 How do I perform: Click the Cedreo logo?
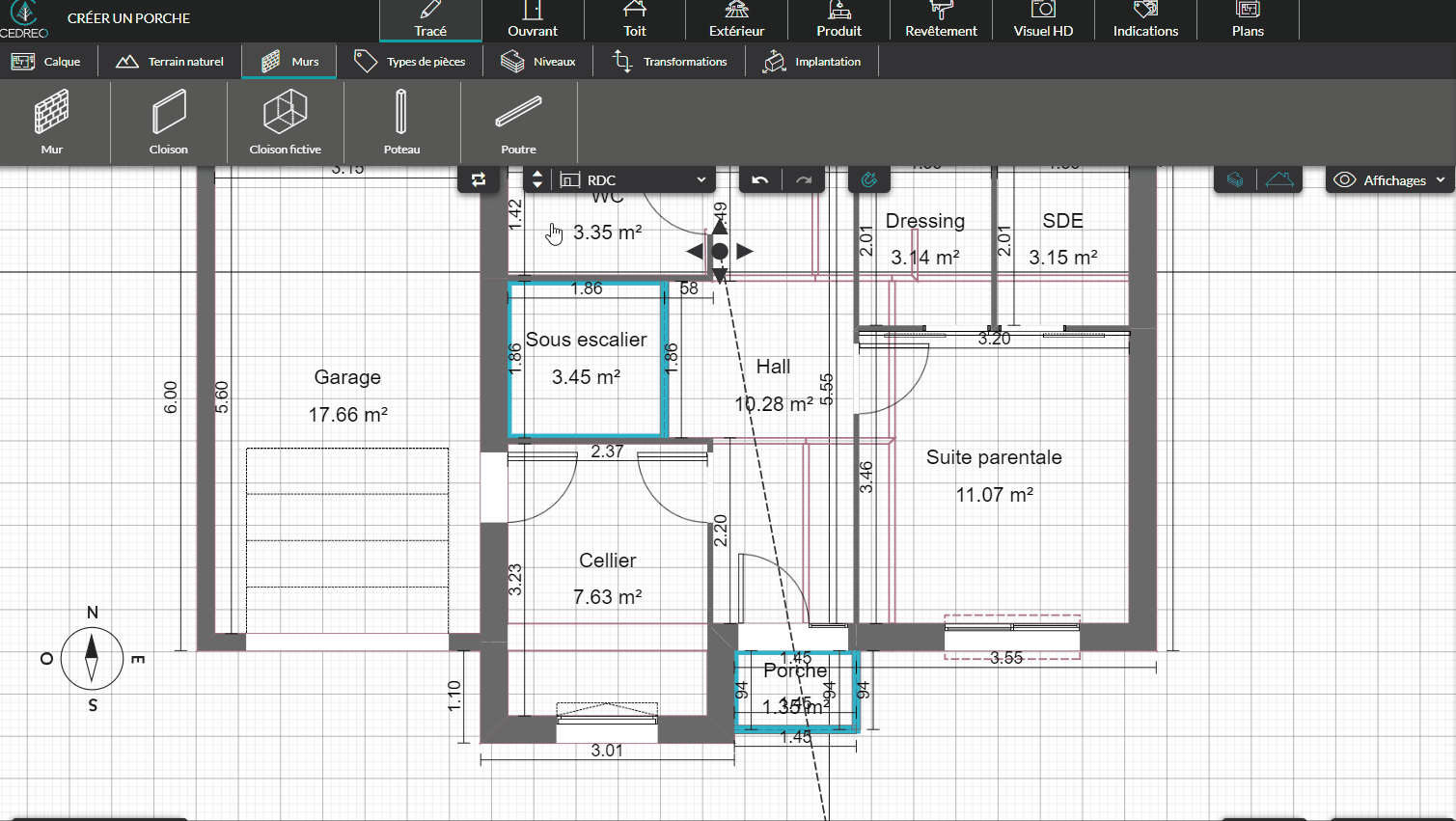(24, 19)
